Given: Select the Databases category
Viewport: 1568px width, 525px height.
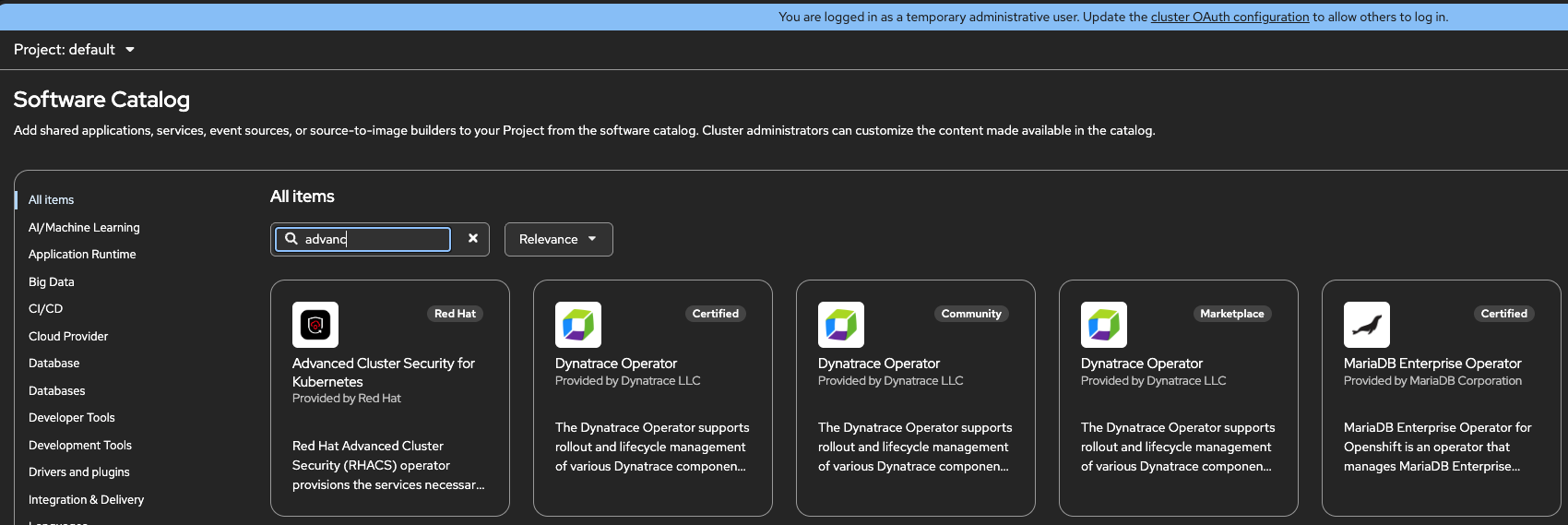Looking at the screenshot, I should (x=56, y=391).
